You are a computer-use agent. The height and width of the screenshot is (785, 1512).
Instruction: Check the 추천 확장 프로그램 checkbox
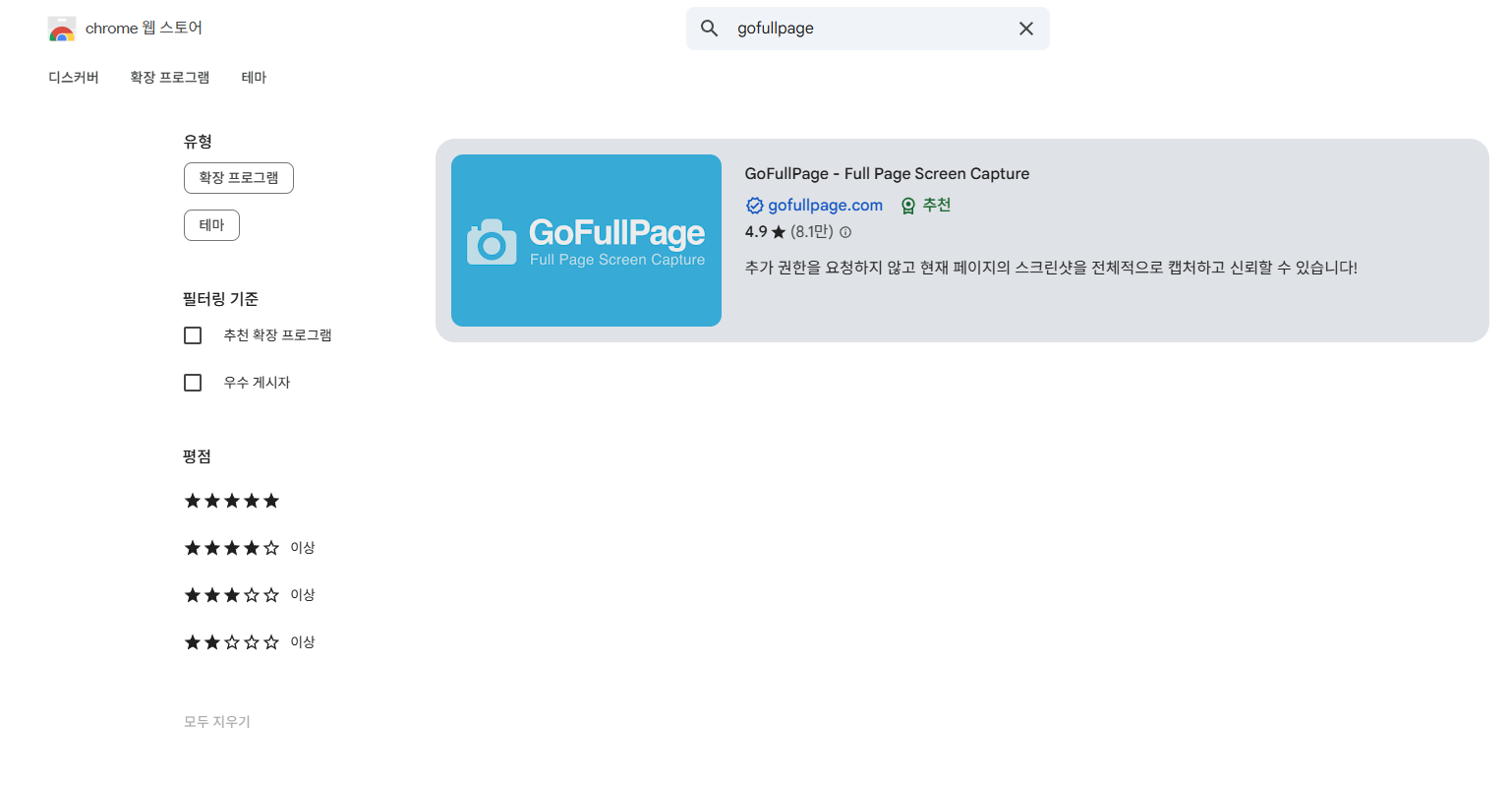[193, 335]
